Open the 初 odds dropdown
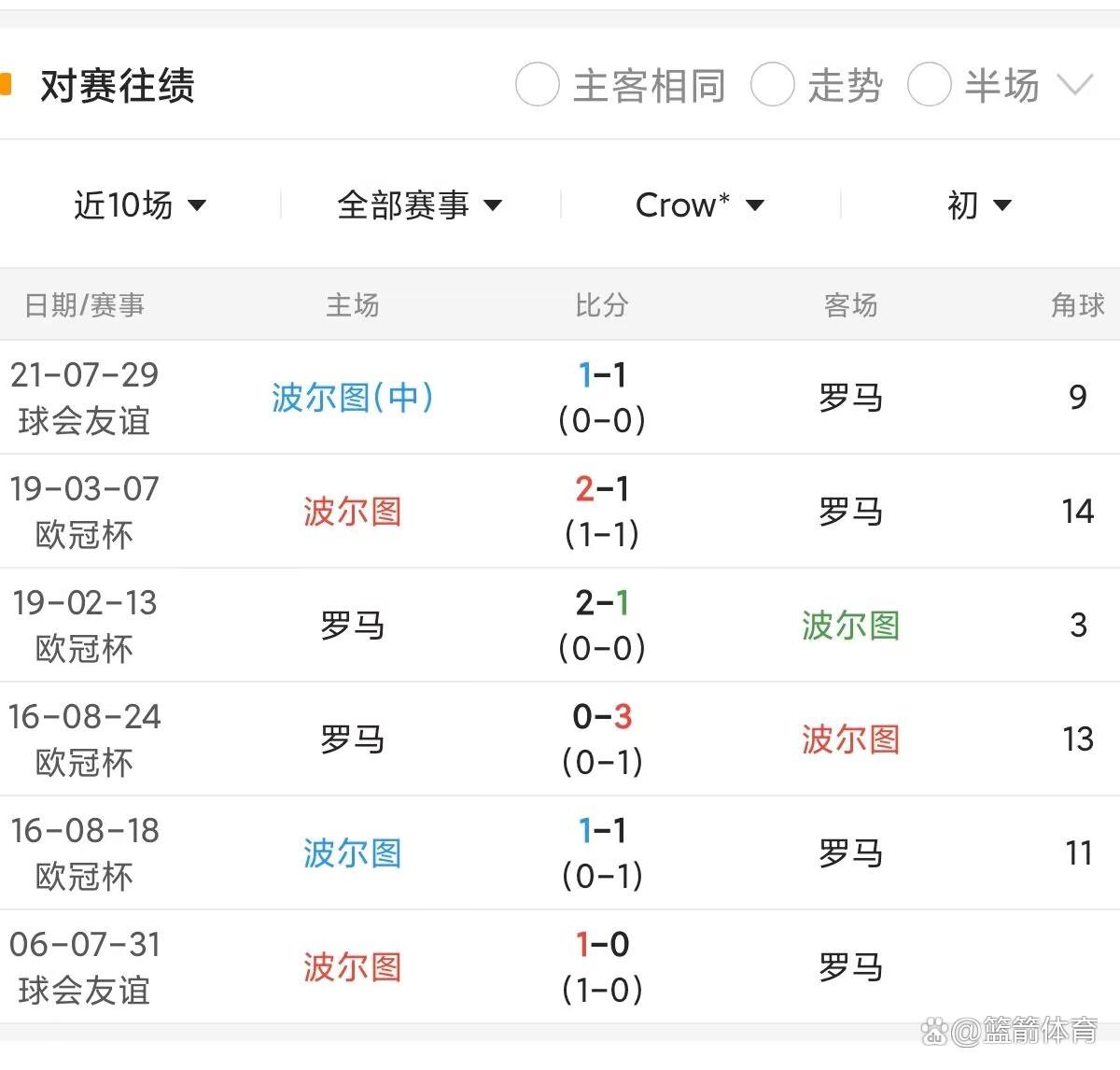This screenshot has width=1120, height=1070. [x=977, y=205]
